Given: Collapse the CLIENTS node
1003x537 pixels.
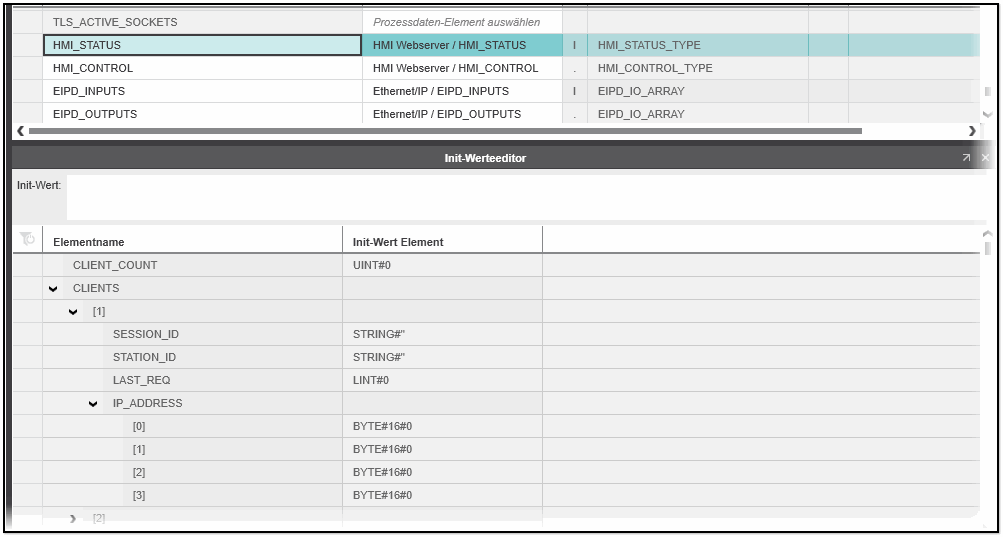Looking at the screenshot, I should point(53,288).
